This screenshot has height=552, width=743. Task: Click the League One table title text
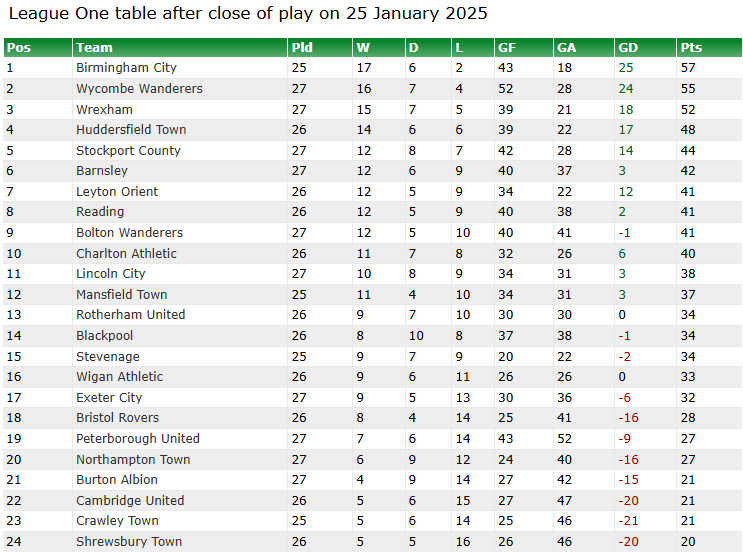coord(248,13)
